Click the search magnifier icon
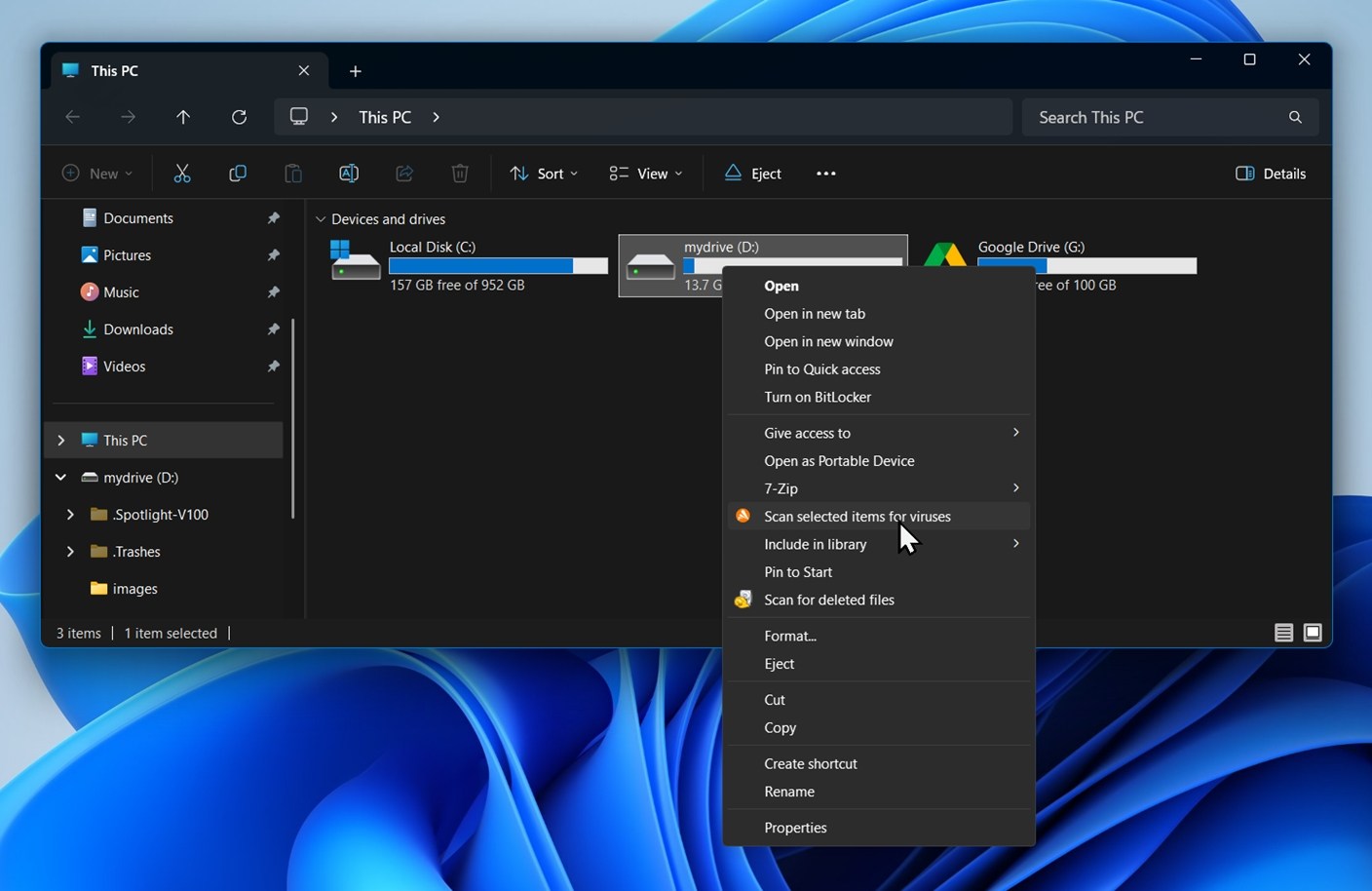This screenshot has height=891, width=1372. pyautogui.click(x=1295, y=117)
